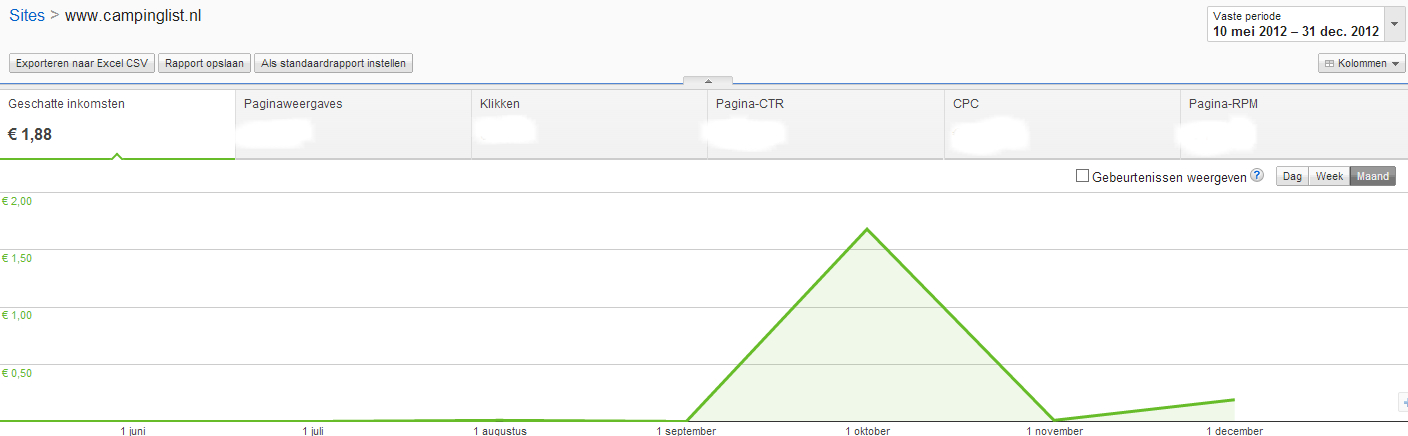The height and width of the screenshot is (436, 1408).
Task: Click the October peak point on the chart
Action: 867,229
